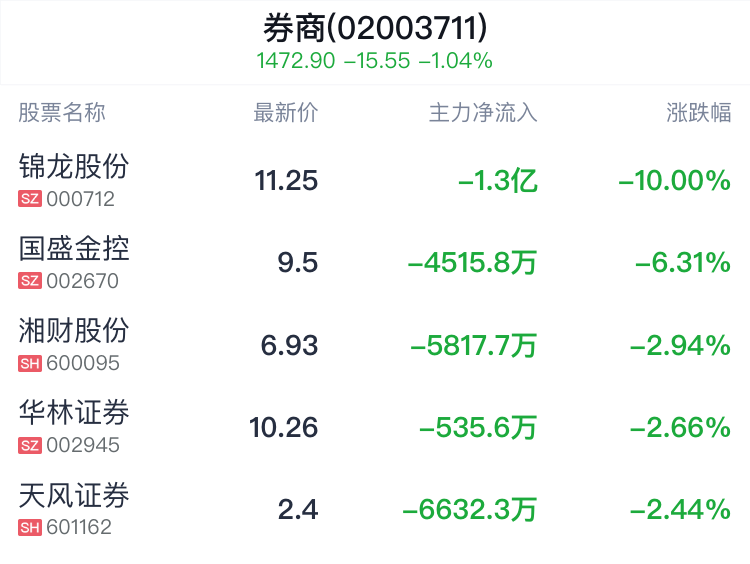Click 天风证券's net inflow -6632.3万
The width and height of the screenshot is (750, 564).
click(x=470, y=510)
